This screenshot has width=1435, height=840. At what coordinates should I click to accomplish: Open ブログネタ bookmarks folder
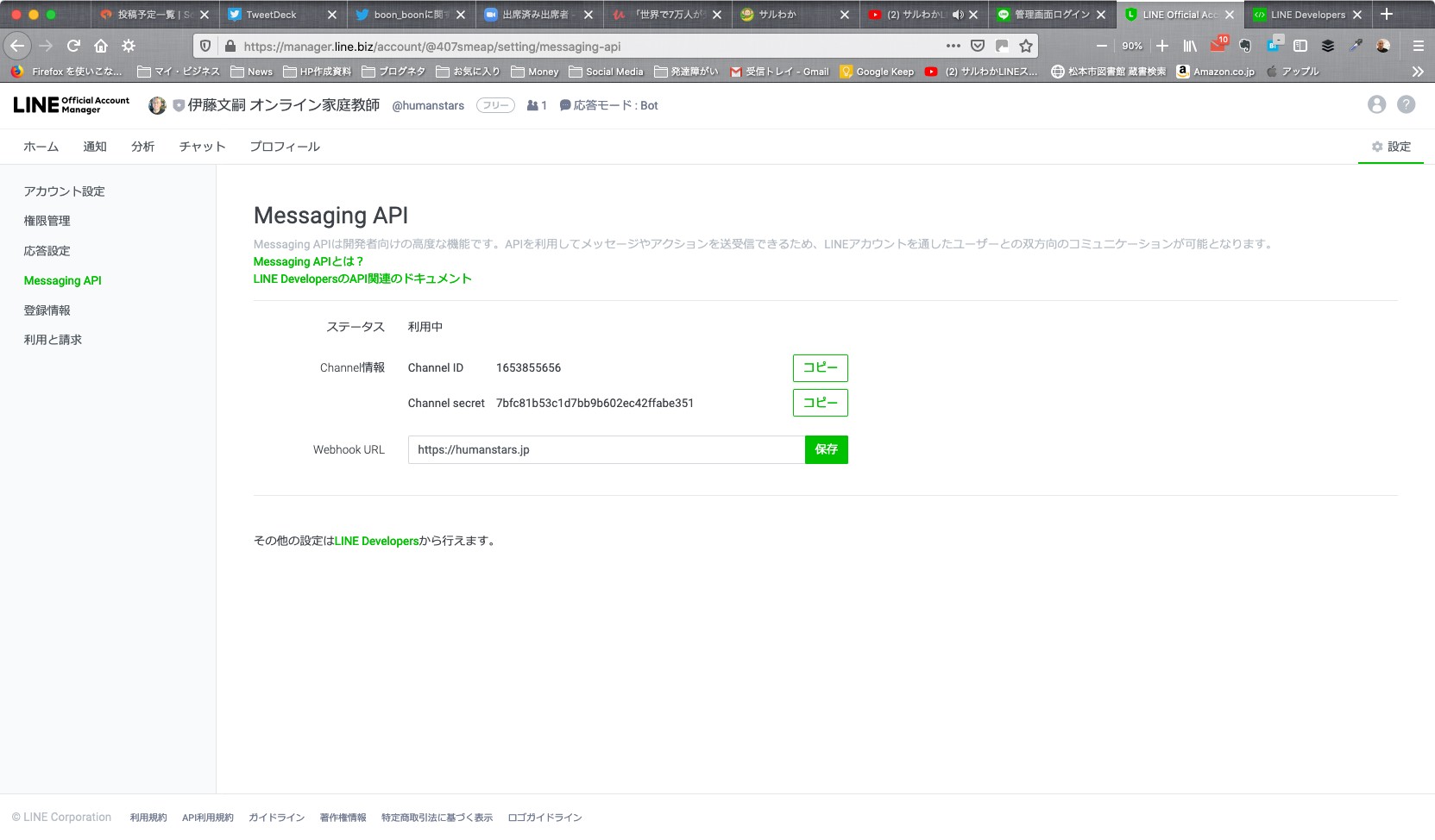[393, 72]
